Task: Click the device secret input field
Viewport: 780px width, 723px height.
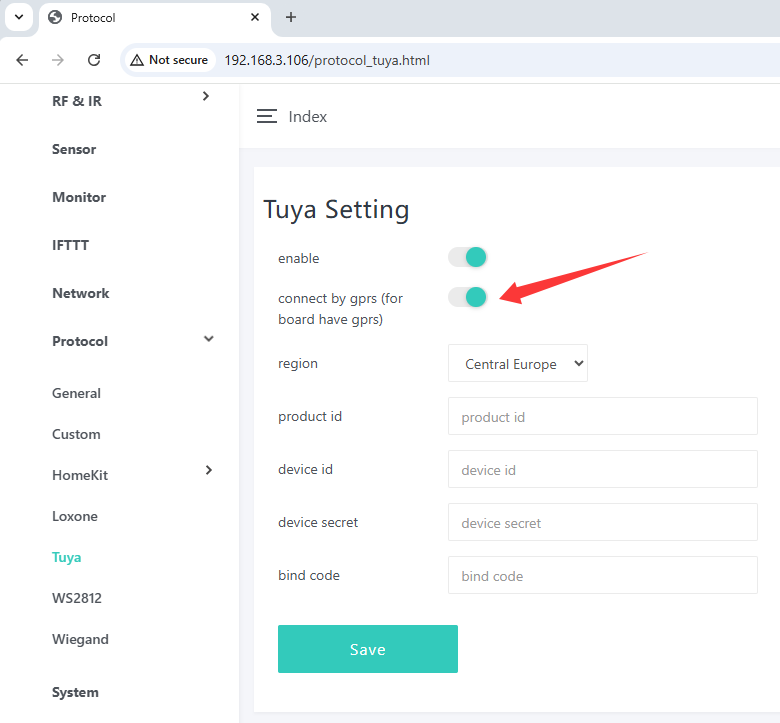Action: [x=602, y=522]
